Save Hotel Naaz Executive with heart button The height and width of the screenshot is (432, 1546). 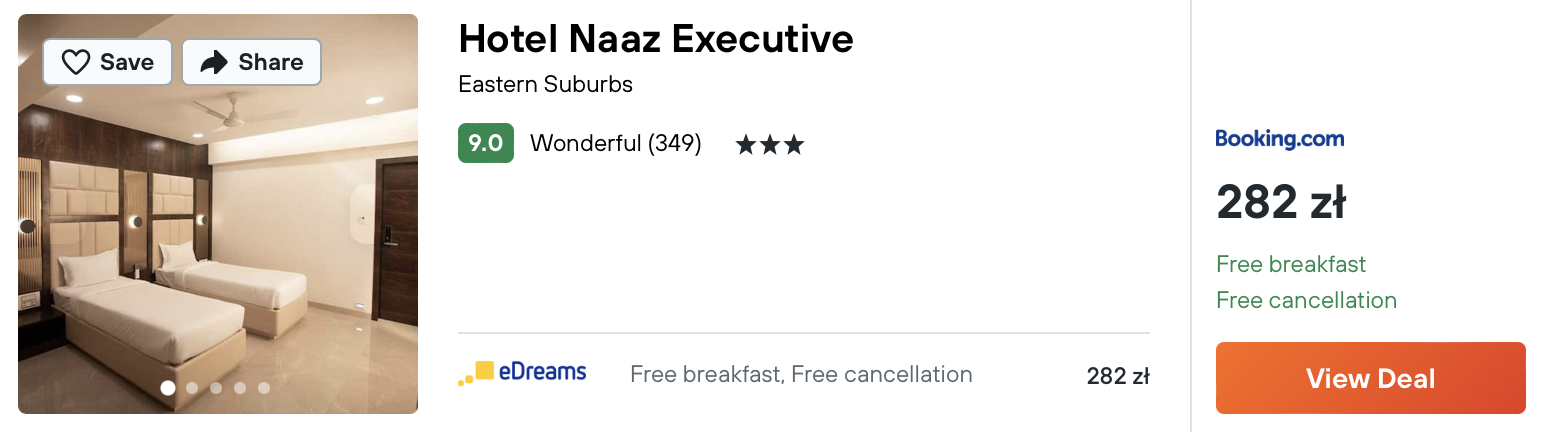pyautogui.click(x=108, y=62)
